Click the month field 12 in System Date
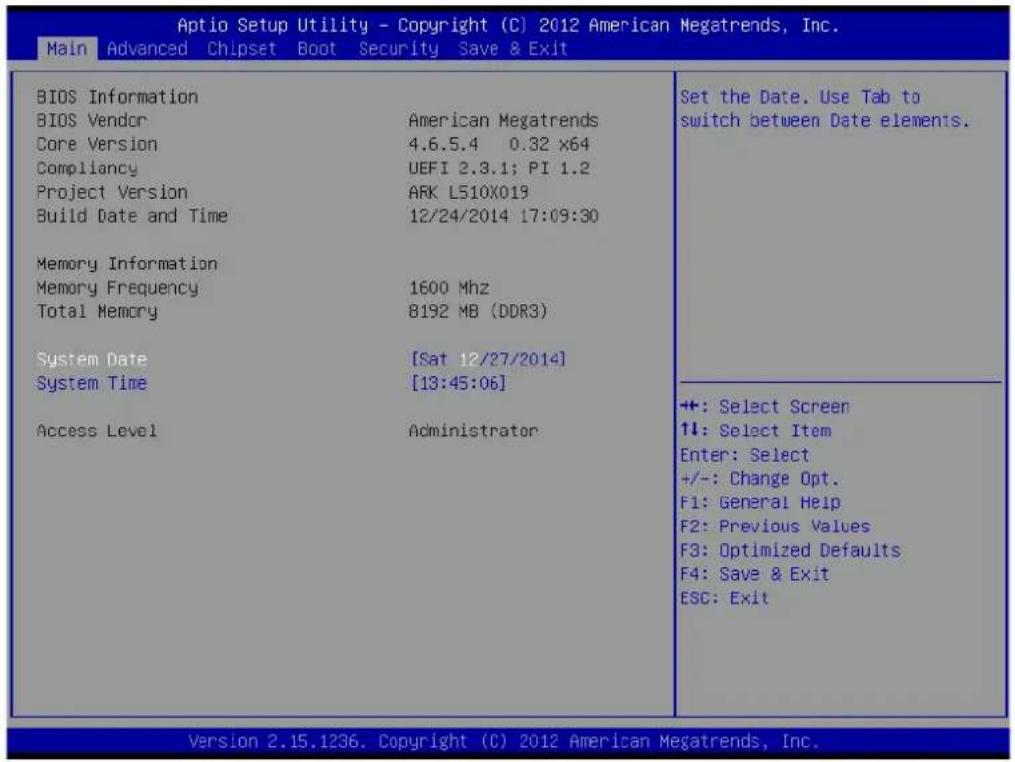The width and height of the screenshot is (1015, 762). 469,359
